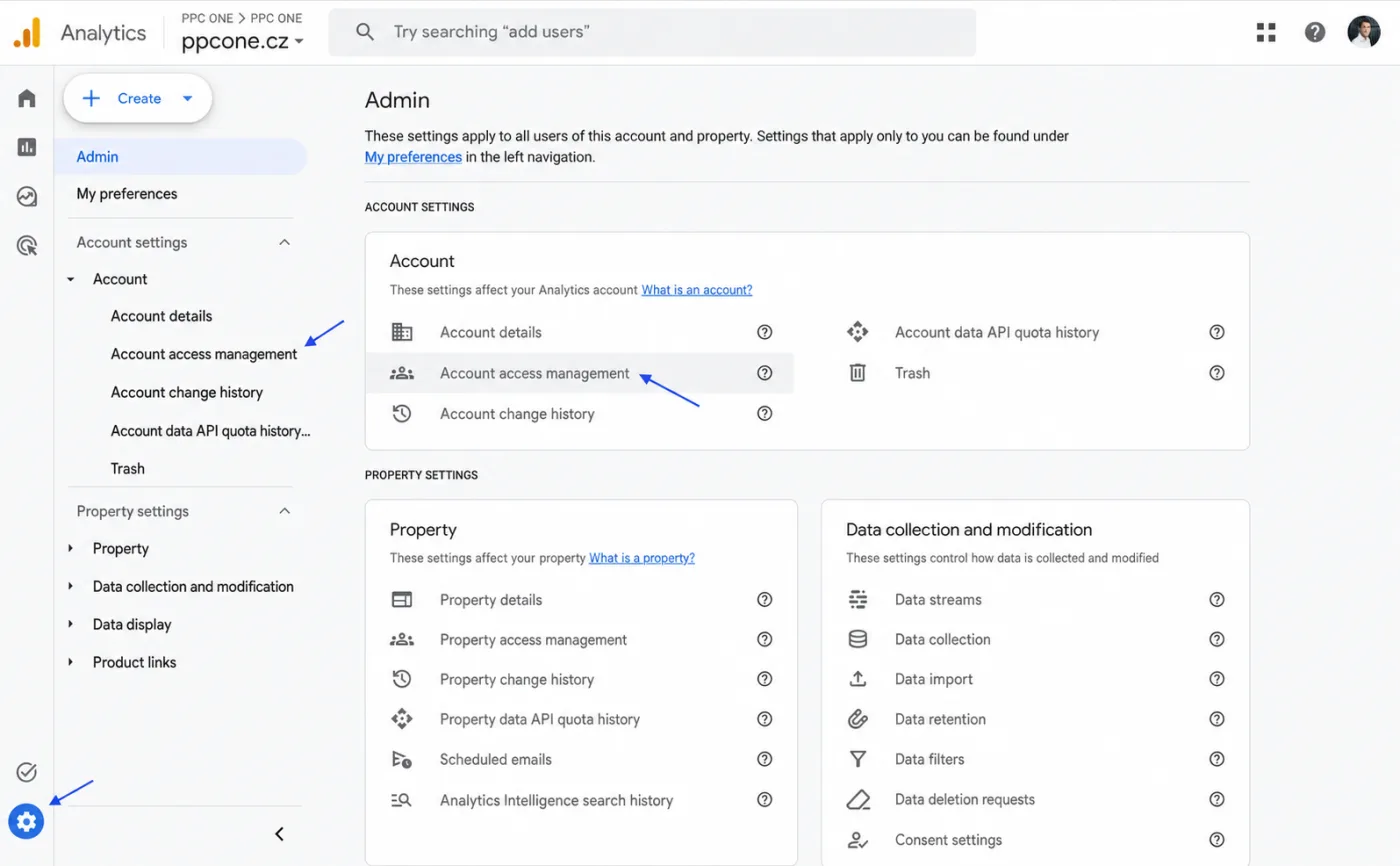
Task: Click the Data streams icon
Action: 857,600
